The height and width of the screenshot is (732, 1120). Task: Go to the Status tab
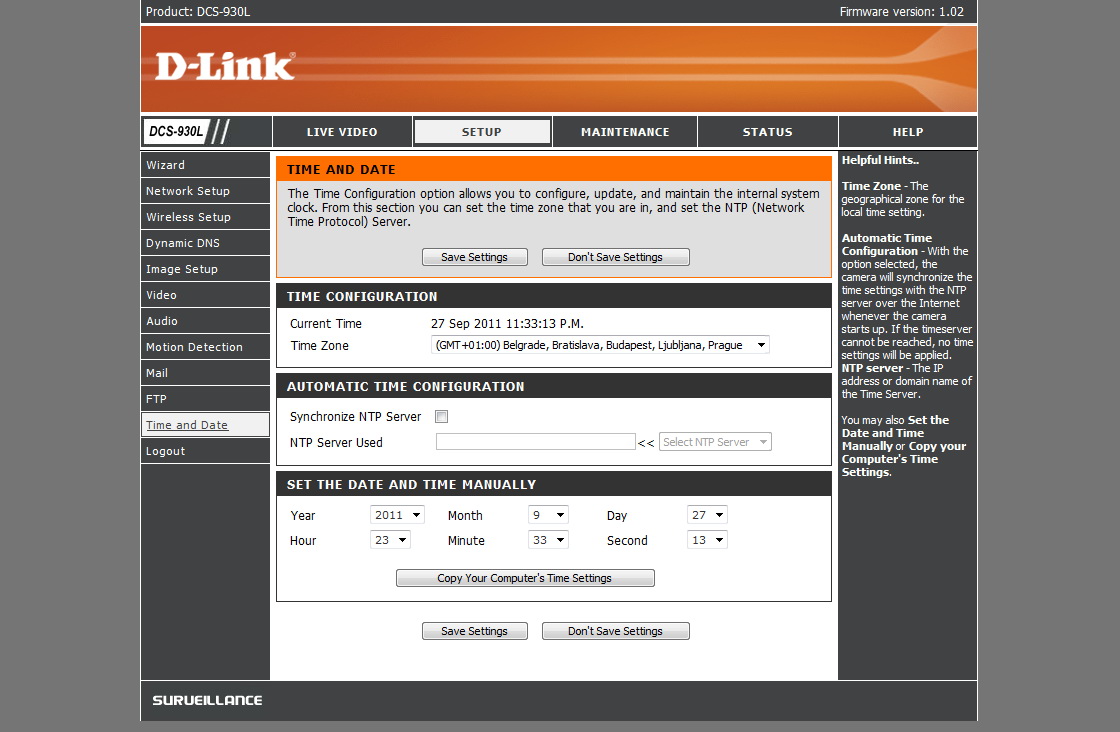pos(767,132)
